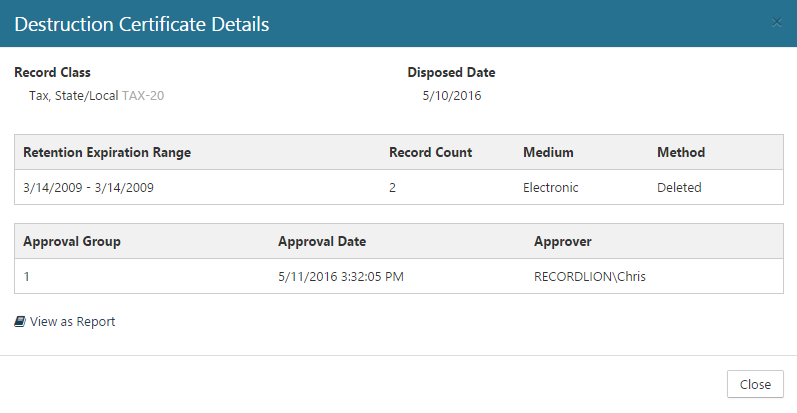
Task: Click the TAX-20 record class code
Action: (143, 96)
